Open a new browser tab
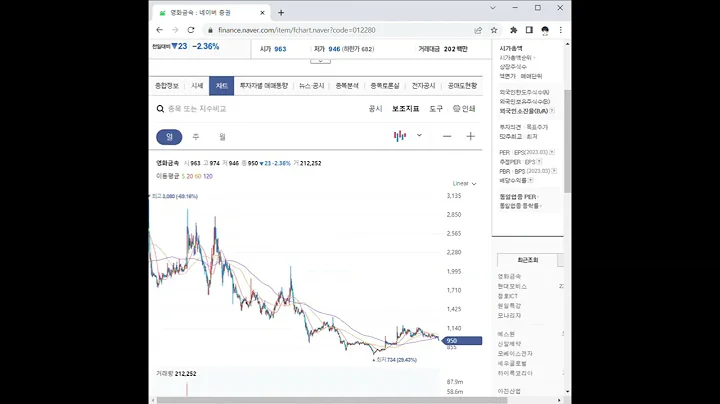Image resolution: width=720 pixels, height=404 pixels. (x=281, y=13)
